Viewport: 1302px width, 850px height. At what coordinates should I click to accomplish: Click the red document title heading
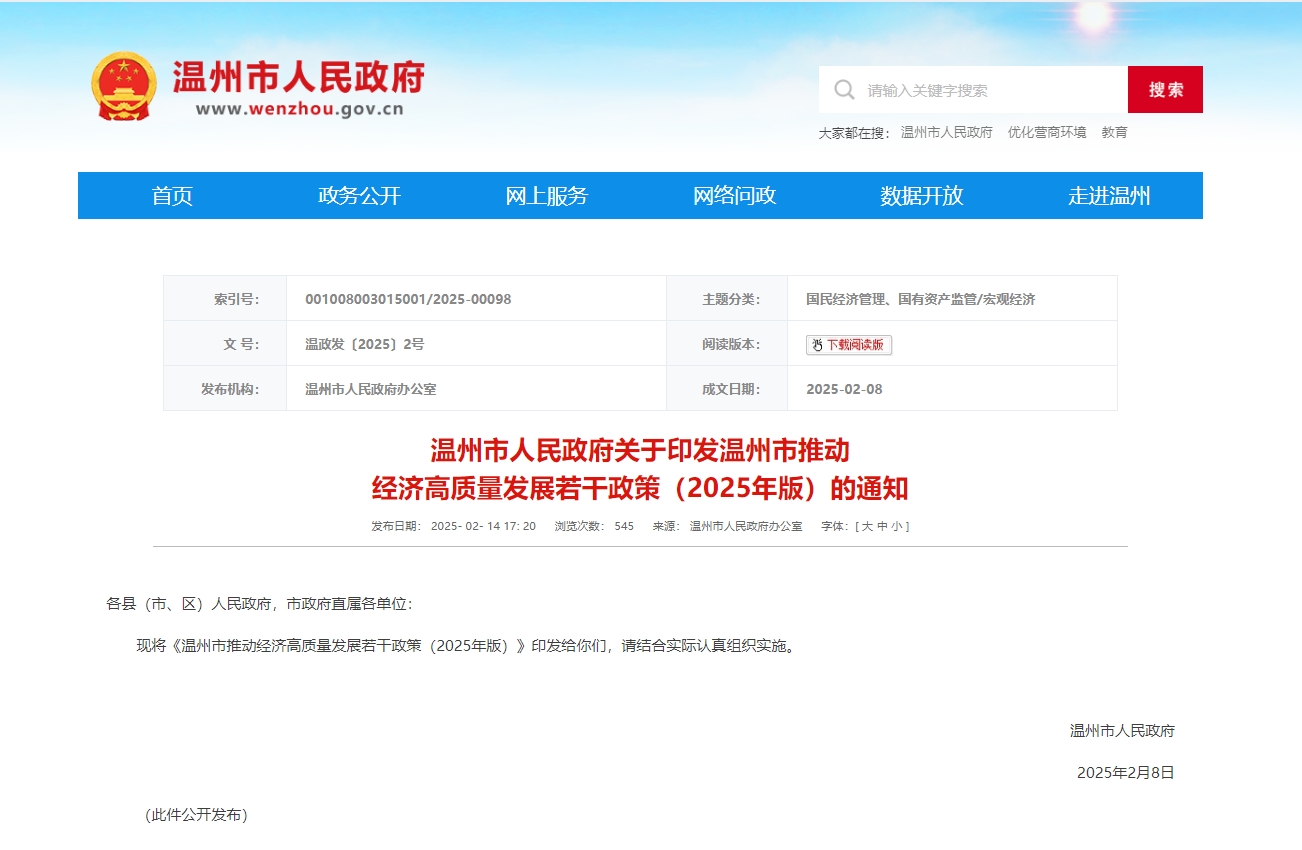pyautogui.click(x=640, y=469)
